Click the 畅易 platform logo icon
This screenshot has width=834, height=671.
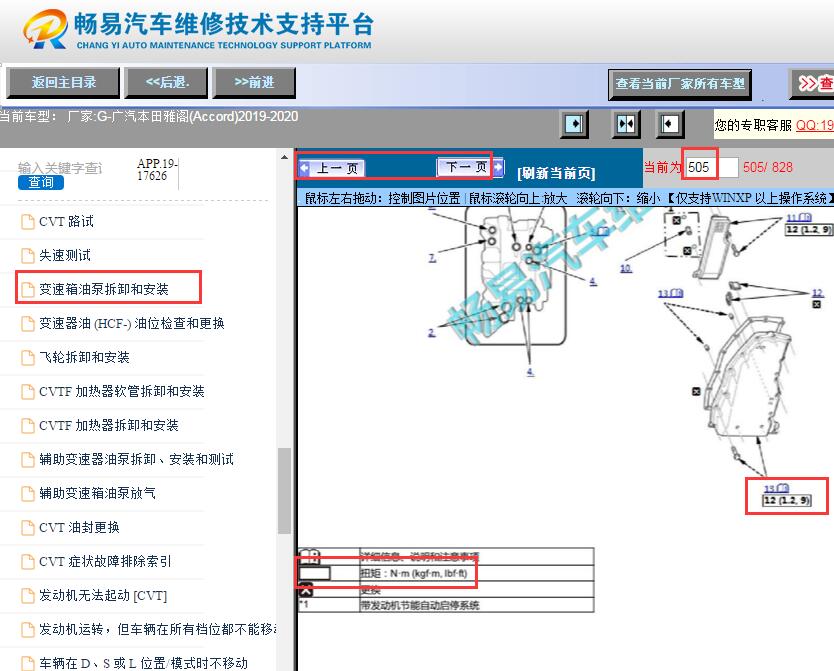point(45,30)
